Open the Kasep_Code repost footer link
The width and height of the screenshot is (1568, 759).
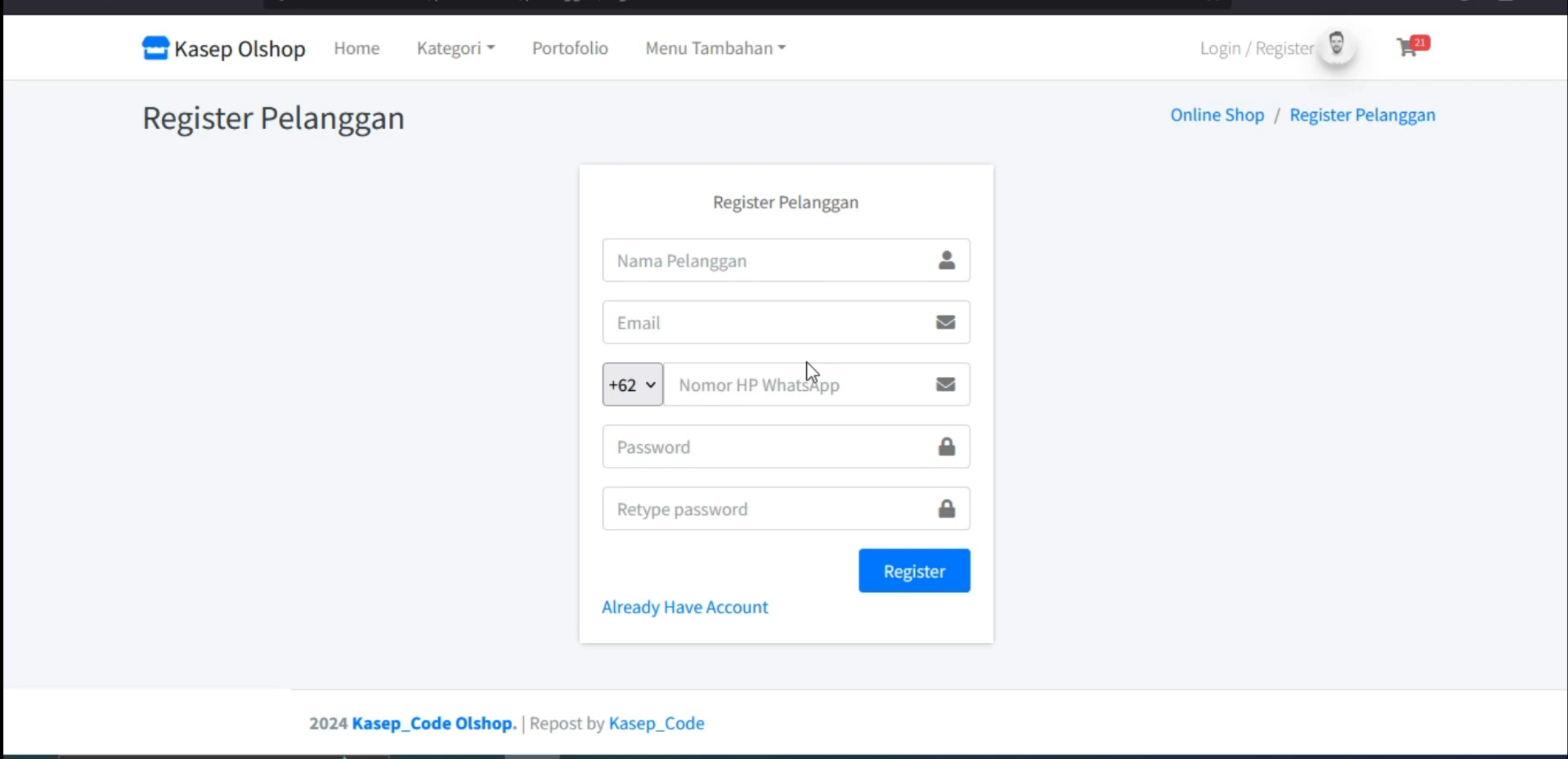[656, 723]
